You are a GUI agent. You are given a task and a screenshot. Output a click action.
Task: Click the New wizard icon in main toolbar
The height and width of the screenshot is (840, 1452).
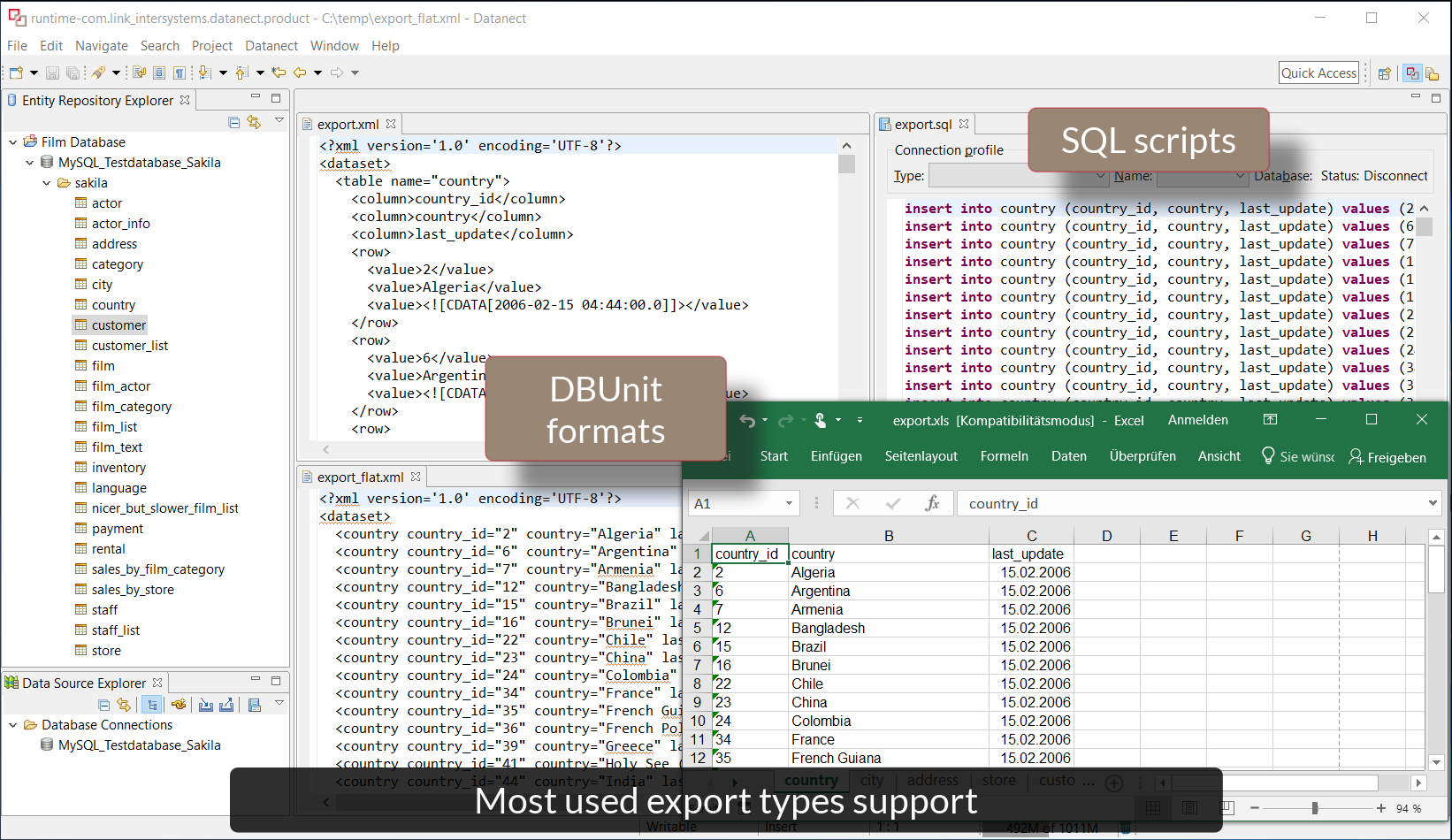point(16,73)
